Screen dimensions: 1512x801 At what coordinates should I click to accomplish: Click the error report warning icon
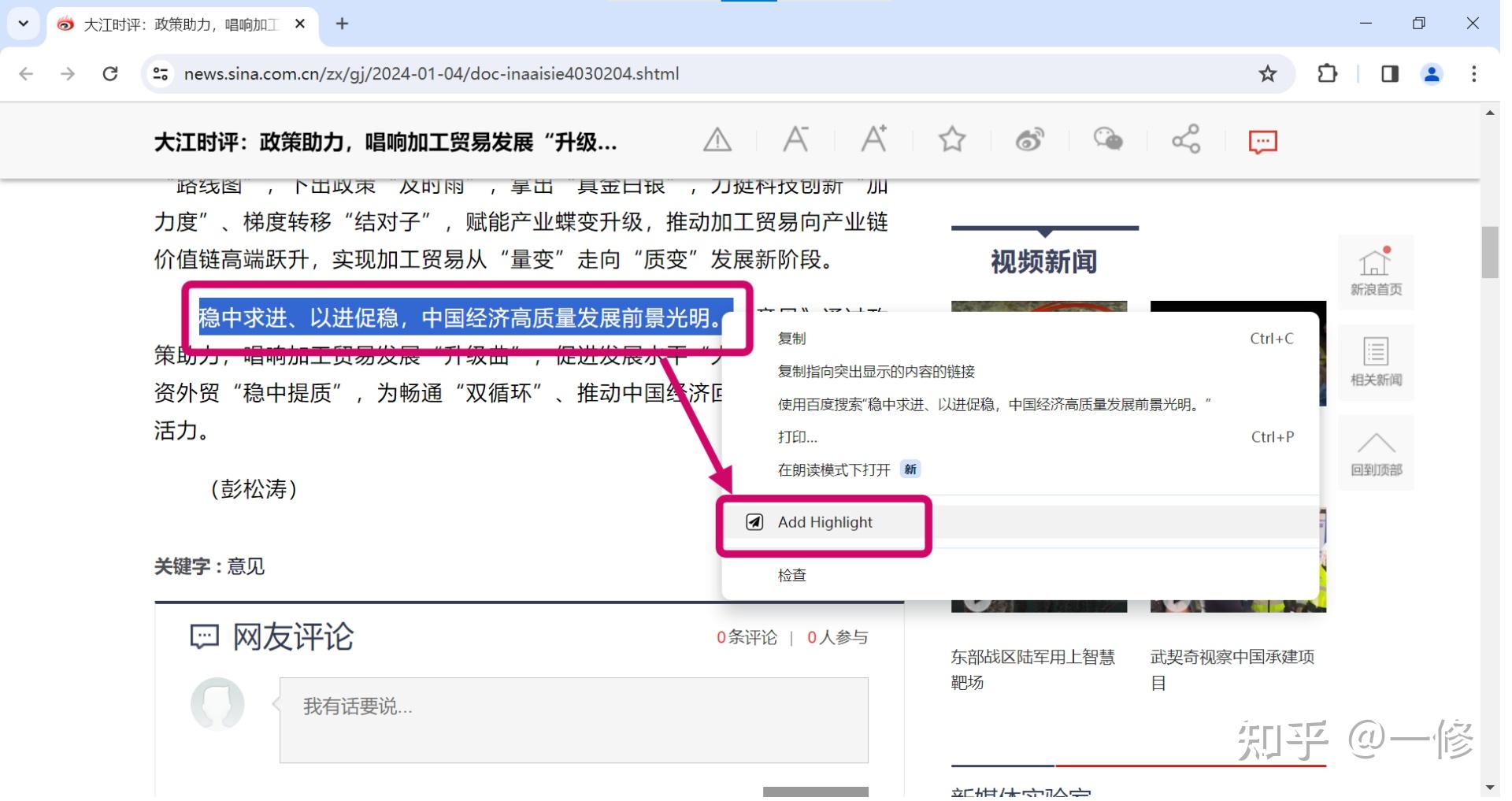tap(718, 139)
